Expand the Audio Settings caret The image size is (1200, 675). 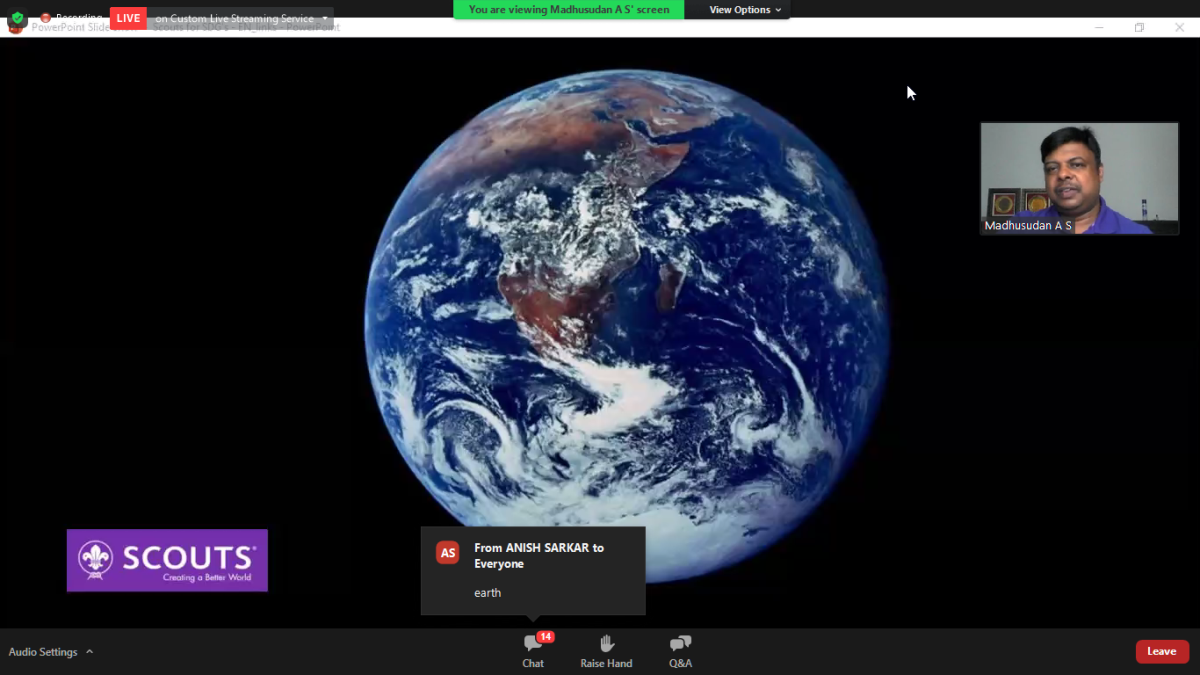(x=89, y=652)
